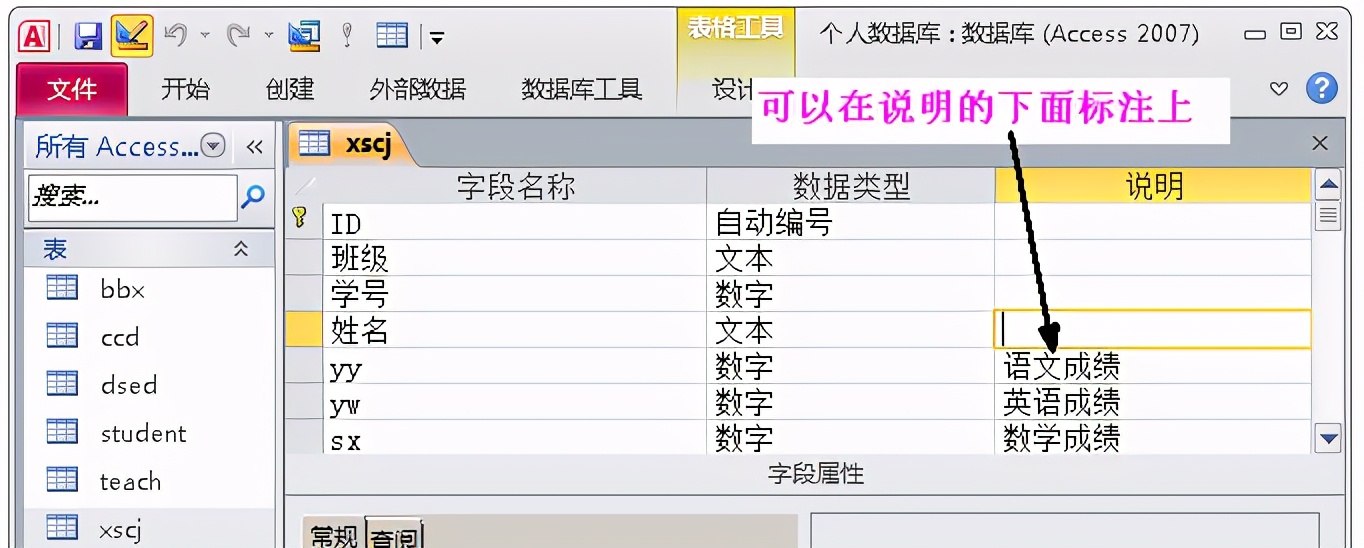Select the 表格工具 contextual tab
Screen dimensions: 1364x548
pyautogui.click(x=735, y=28)
